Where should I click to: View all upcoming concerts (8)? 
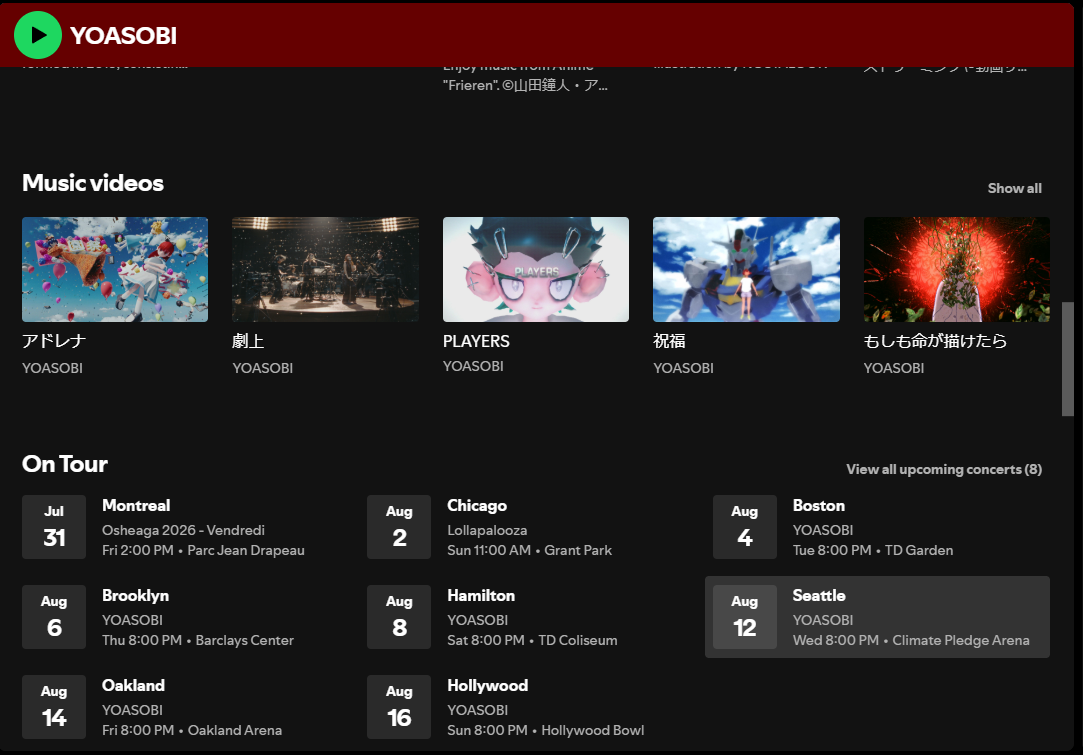point(943,469)
